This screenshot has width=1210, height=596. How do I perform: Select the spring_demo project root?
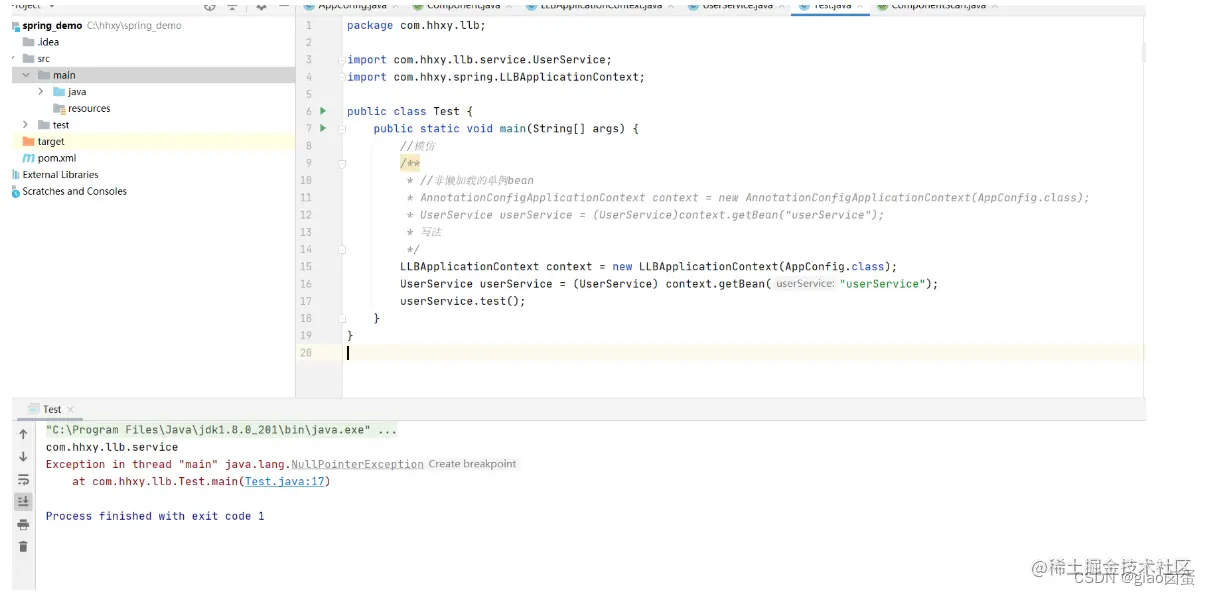point(97,25)
